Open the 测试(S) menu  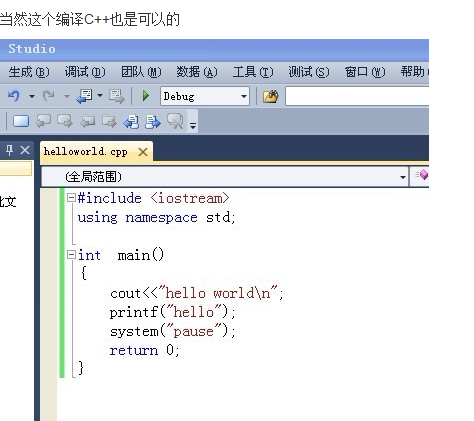tap(309, 72)
